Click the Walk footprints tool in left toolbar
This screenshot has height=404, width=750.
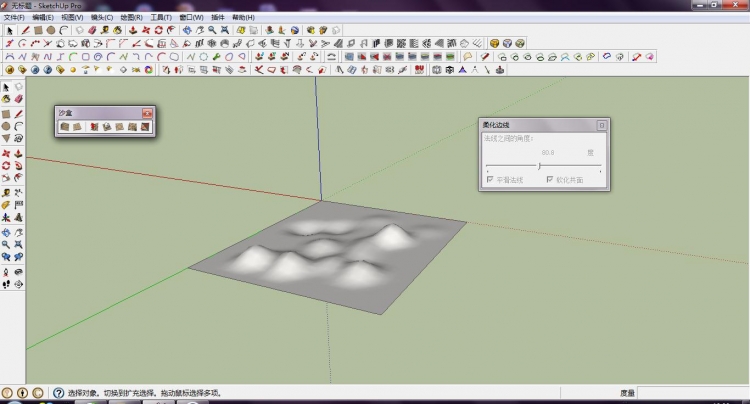(6, 284)
